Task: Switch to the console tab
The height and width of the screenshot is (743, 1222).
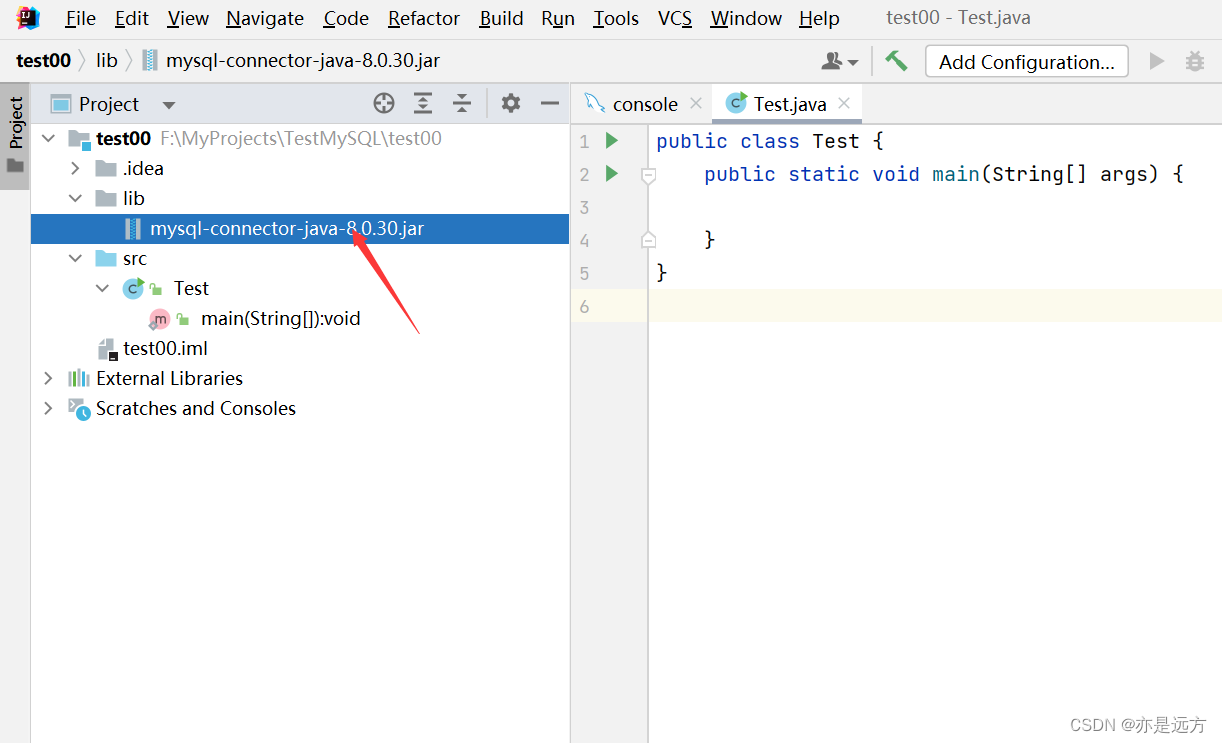Action: click(x=644, y=104)
